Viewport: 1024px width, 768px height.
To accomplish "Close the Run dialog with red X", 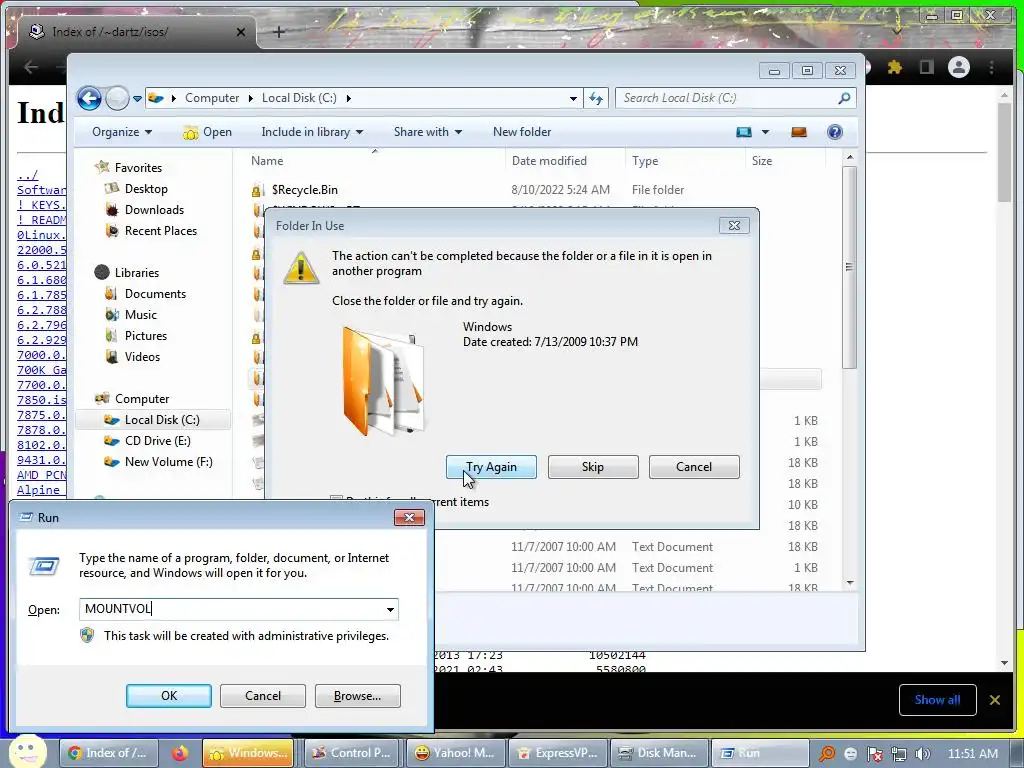I will click(409, 517).
